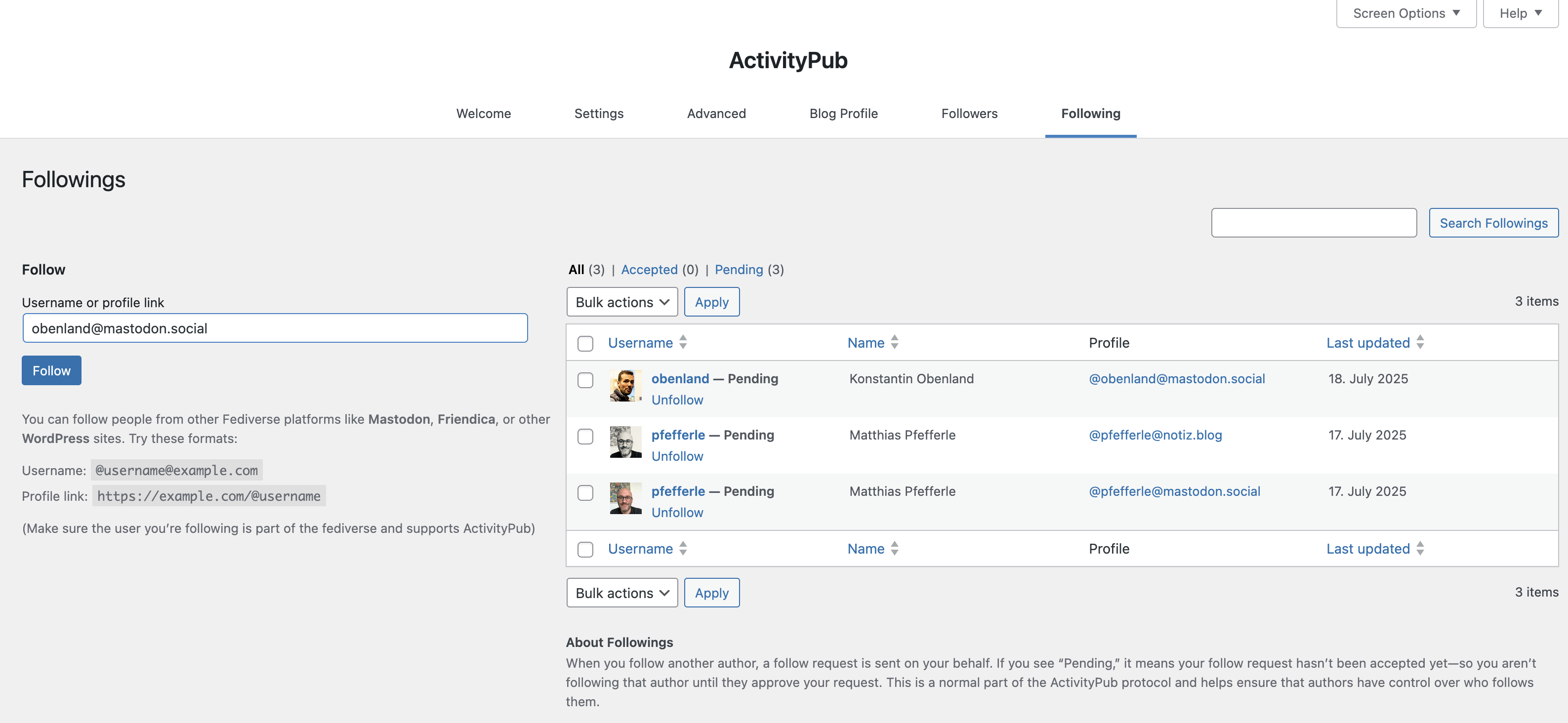Image resolution: width=1568 pixels, height=723 pixels.
Task: Focus the Search Followings text field
Action: 1314,223
